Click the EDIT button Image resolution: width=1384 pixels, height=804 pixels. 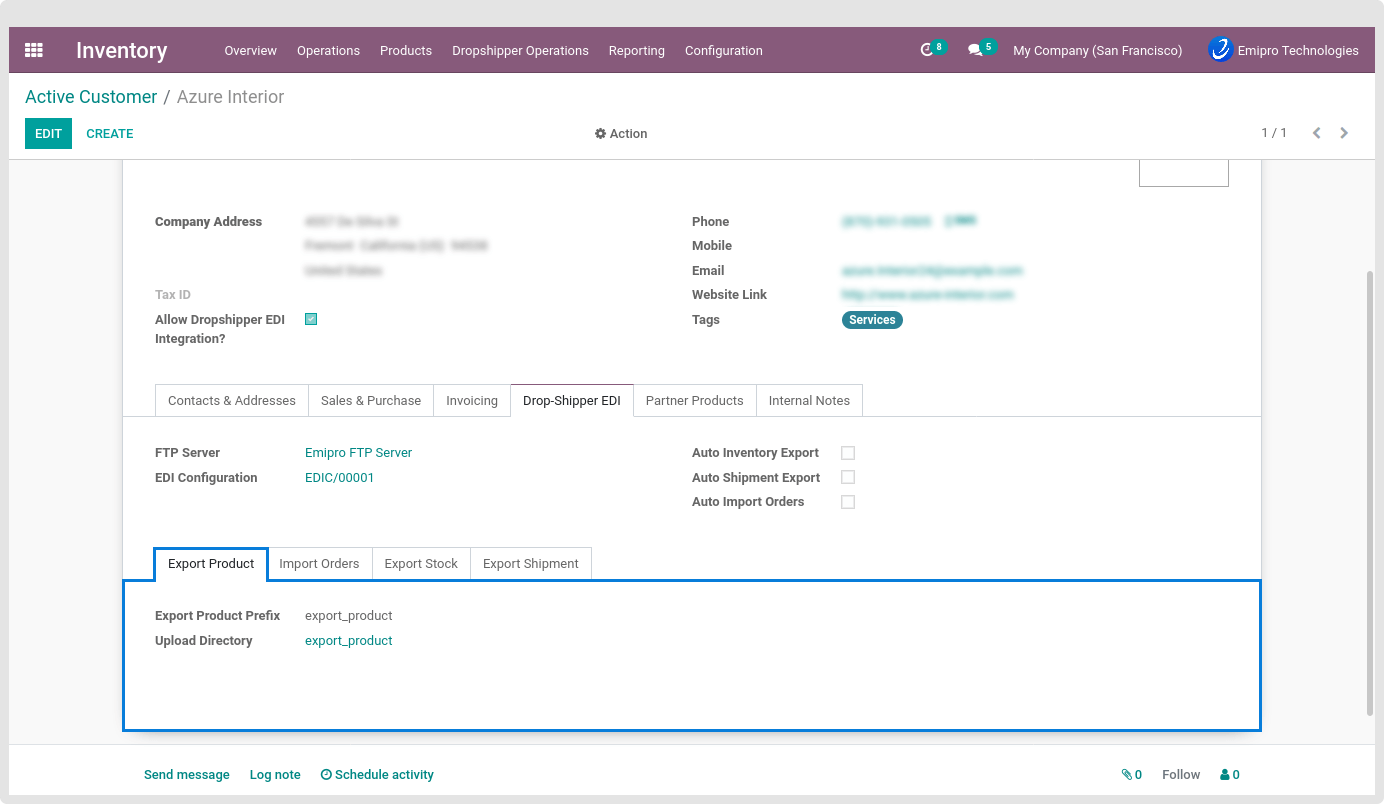(48, 134)
